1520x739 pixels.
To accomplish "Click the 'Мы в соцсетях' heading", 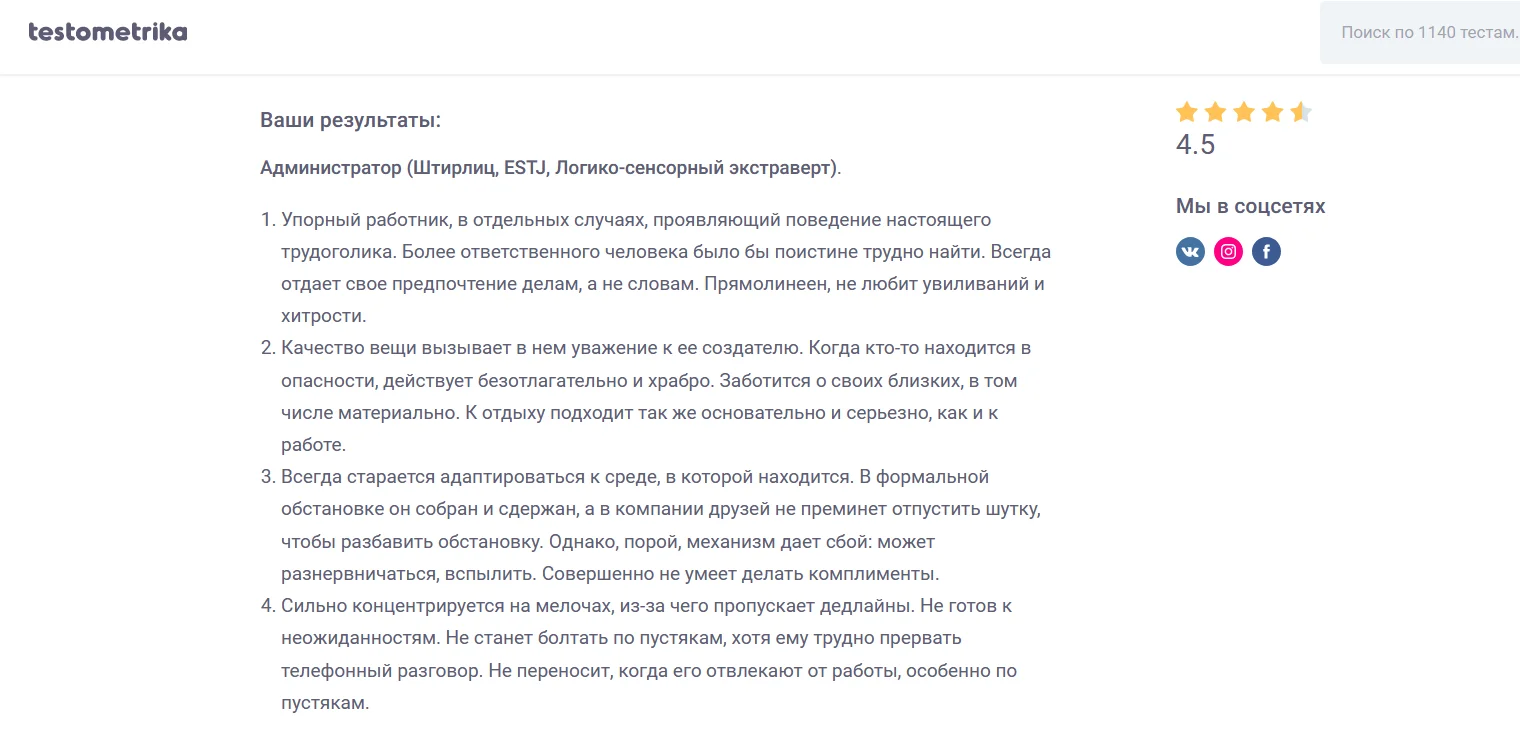I will [1249, 205].
